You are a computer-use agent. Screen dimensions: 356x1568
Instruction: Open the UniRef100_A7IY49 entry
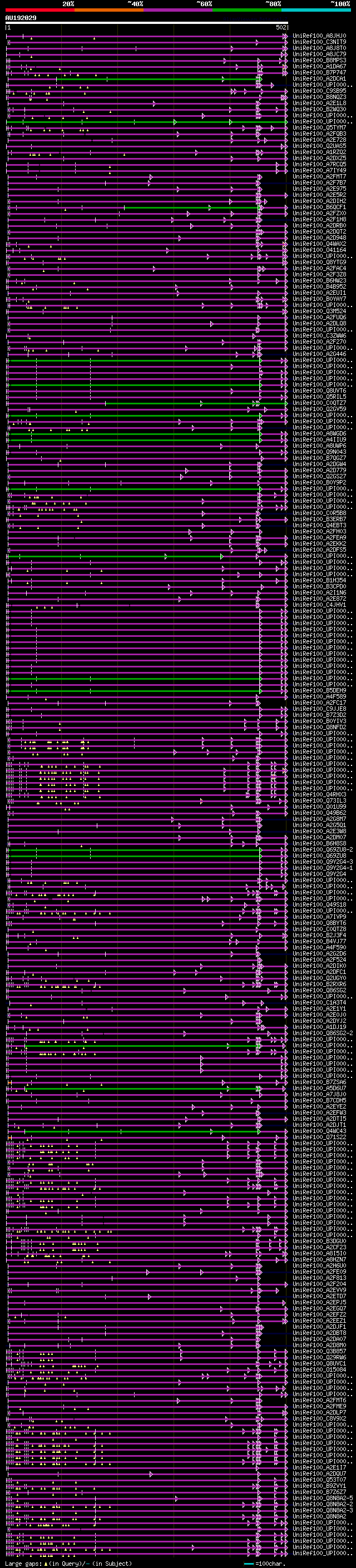point(319,170)
